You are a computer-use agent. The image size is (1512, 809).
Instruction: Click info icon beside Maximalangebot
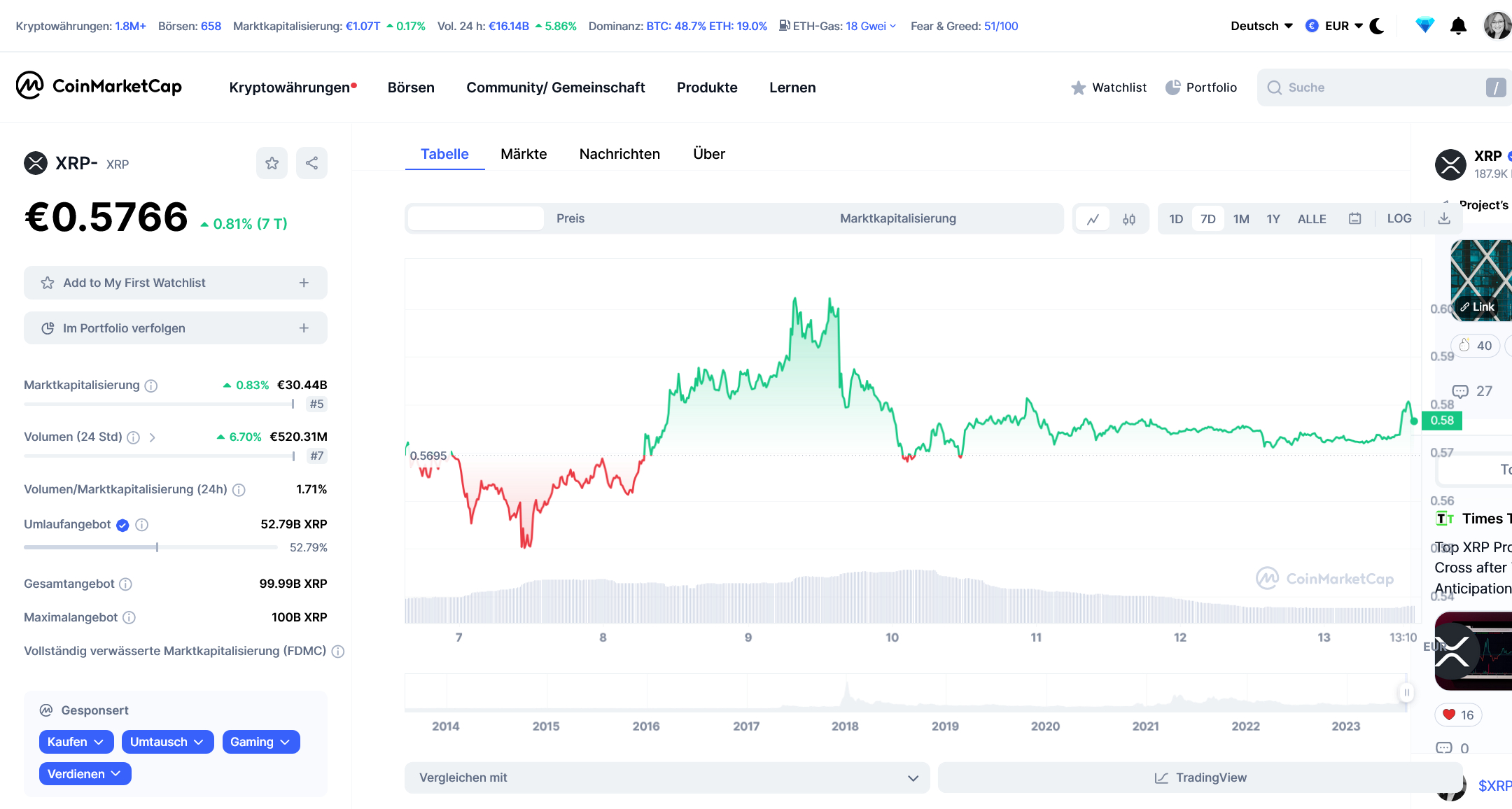click(x=129, y=617)
